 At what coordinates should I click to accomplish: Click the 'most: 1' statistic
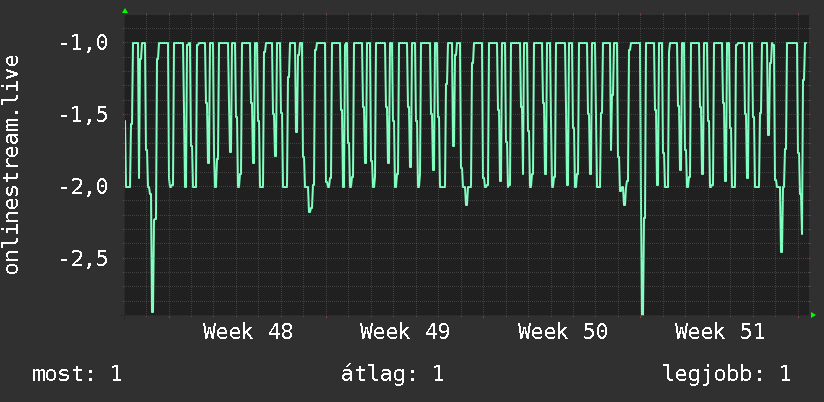pos(77,374)
